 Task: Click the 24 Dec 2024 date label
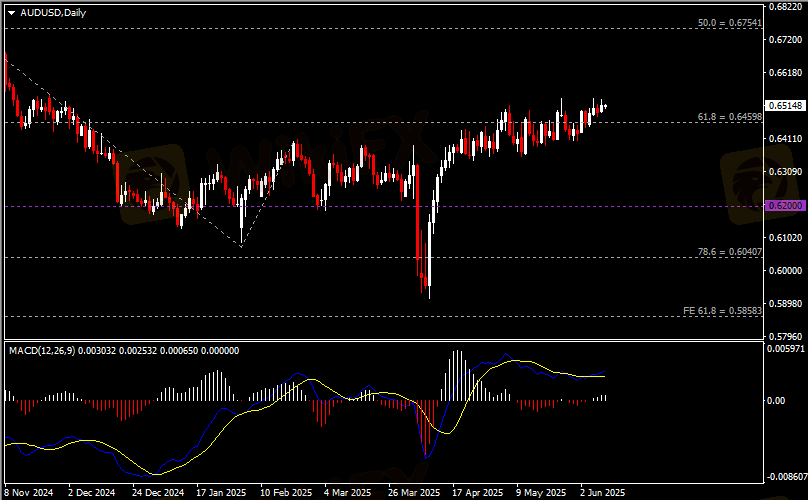158,493
